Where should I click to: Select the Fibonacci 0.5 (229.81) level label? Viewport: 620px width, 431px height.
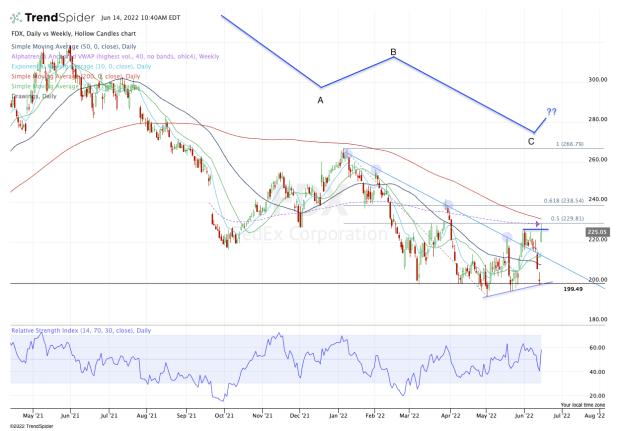tap(567, 219)
